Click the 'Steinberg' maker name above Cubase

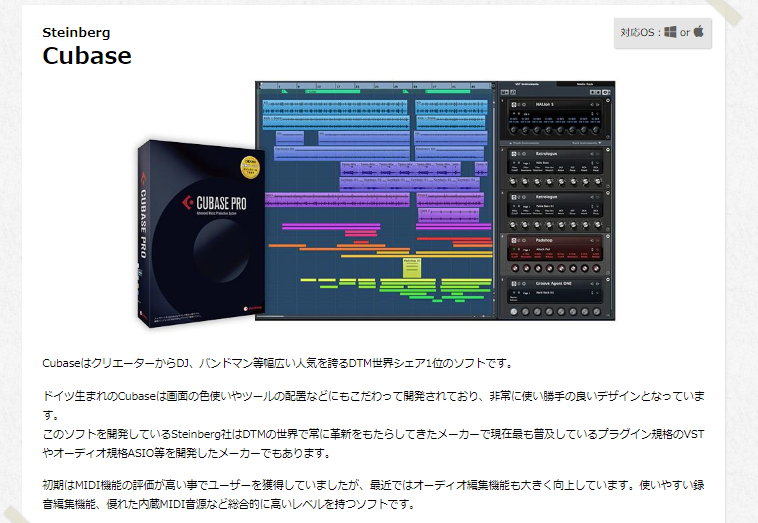click(x=76, y=32)
